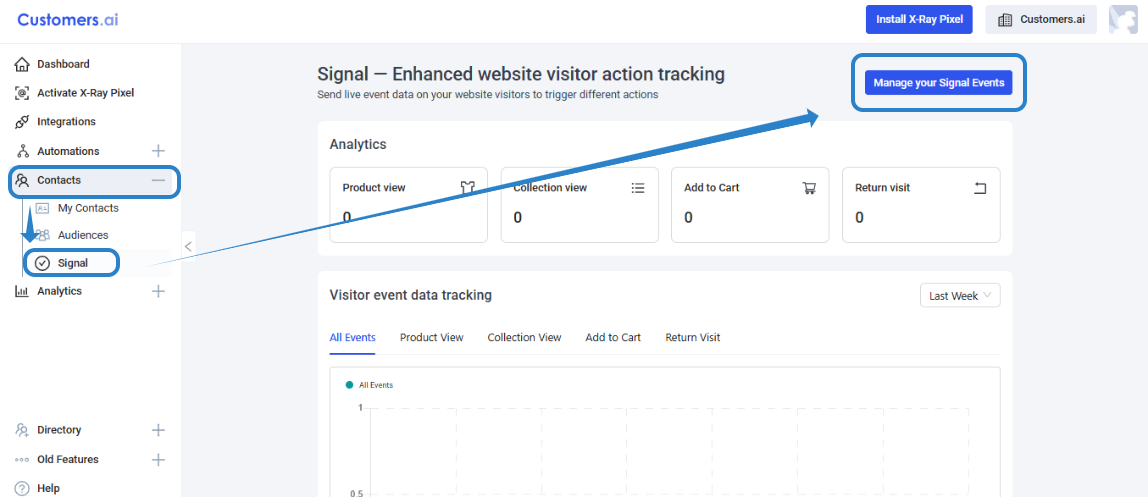Expand the Automations menu with plus
The height and width of the screenshot is (497, 1148).
point(158,151)
